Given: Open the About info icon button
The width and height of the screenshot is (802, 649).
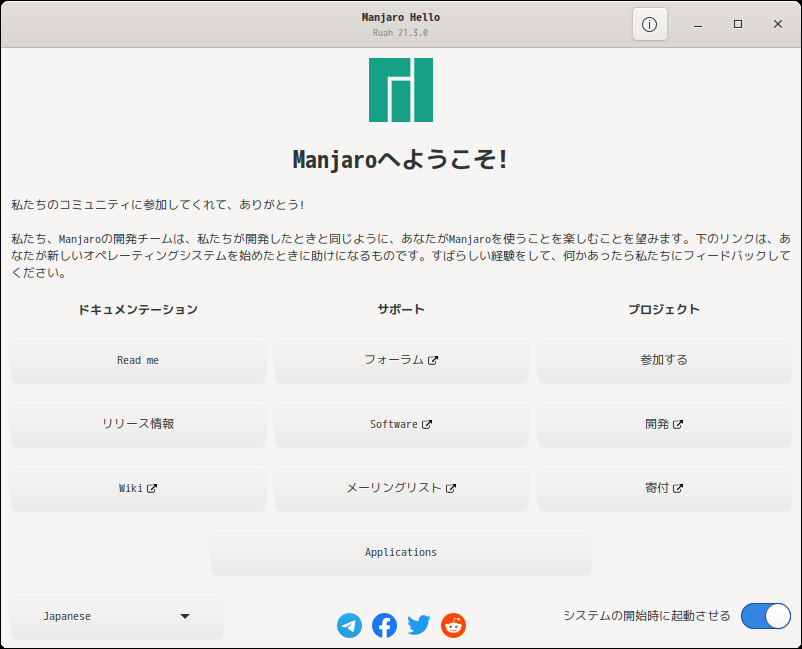Looking at the screenshot, I should [x=649, y=24].
